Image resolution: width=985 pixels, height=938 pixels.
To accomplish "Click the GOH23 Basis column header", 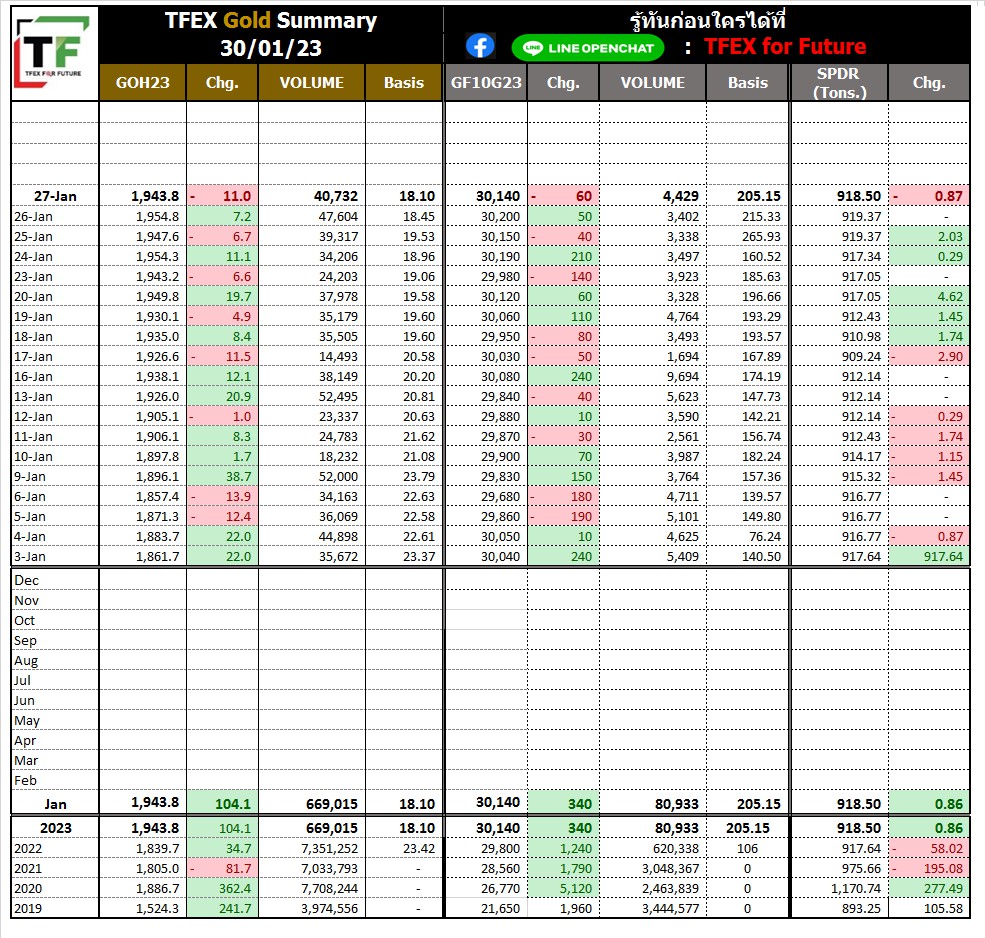I will pyautogui.click(x=404, y=82).
